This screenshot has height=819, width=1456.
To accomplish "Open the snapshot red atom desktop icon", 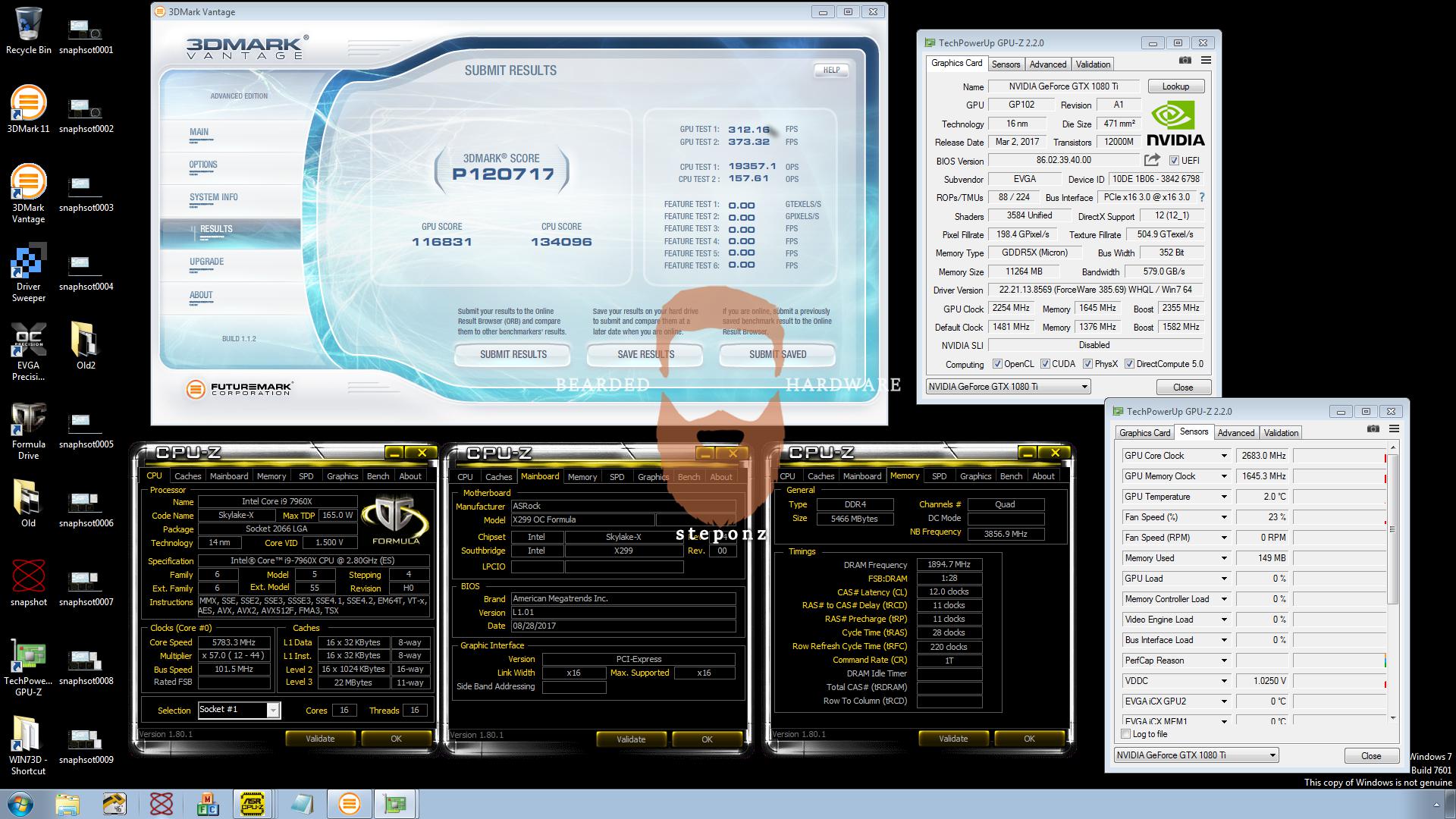I will pyautogui.click(x=28, y=582).
